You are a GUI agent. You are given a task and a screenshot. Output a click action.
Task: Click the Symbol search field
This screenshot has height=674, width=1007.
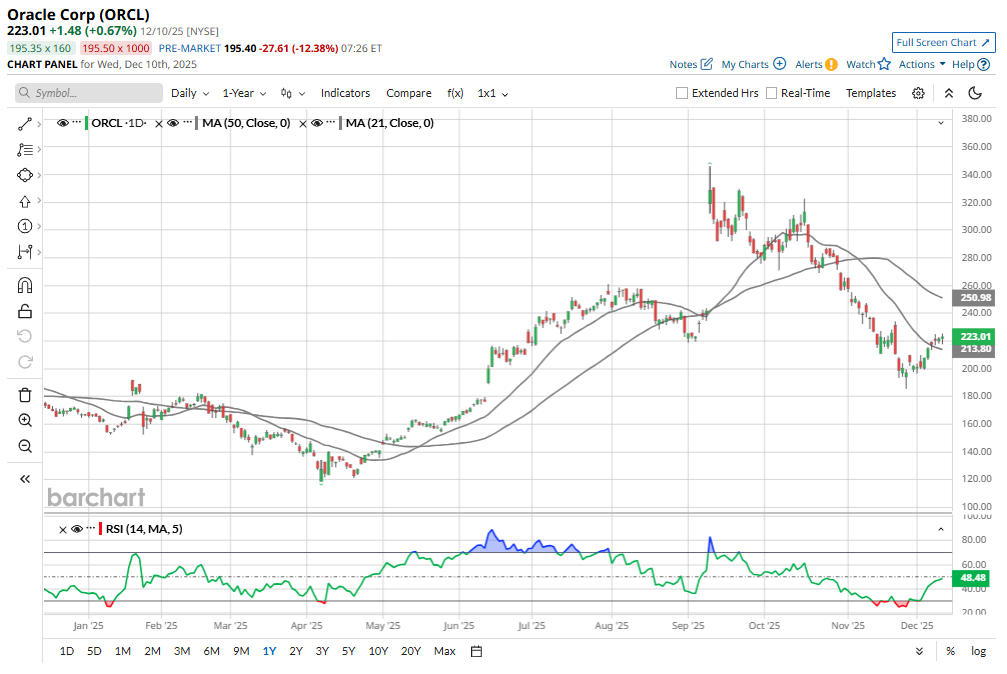89,93
